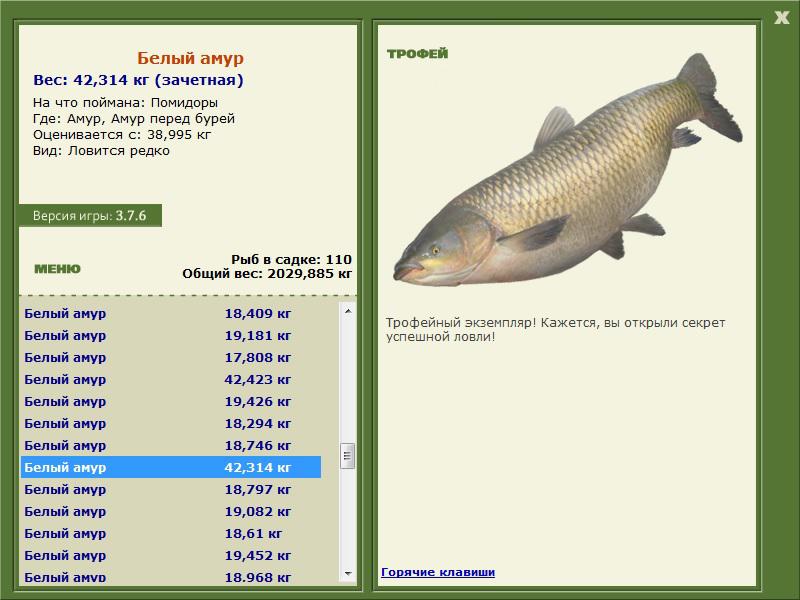This screenshot has height=600, width=800.
Task: Click the scrollbar up arrow in the fish list
Action: pyautogui.click(x=348, y=311)
